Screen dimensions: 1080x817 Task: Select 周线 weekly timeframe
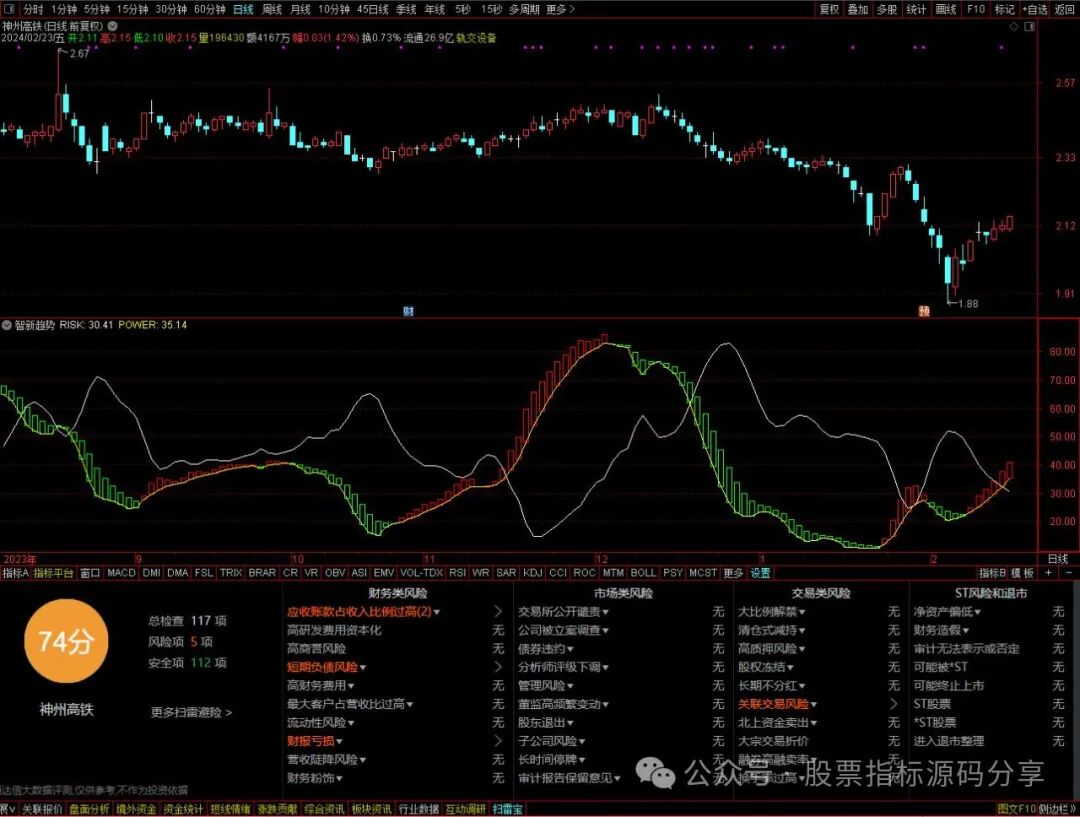pyautogui.click(x=272, y=9)
